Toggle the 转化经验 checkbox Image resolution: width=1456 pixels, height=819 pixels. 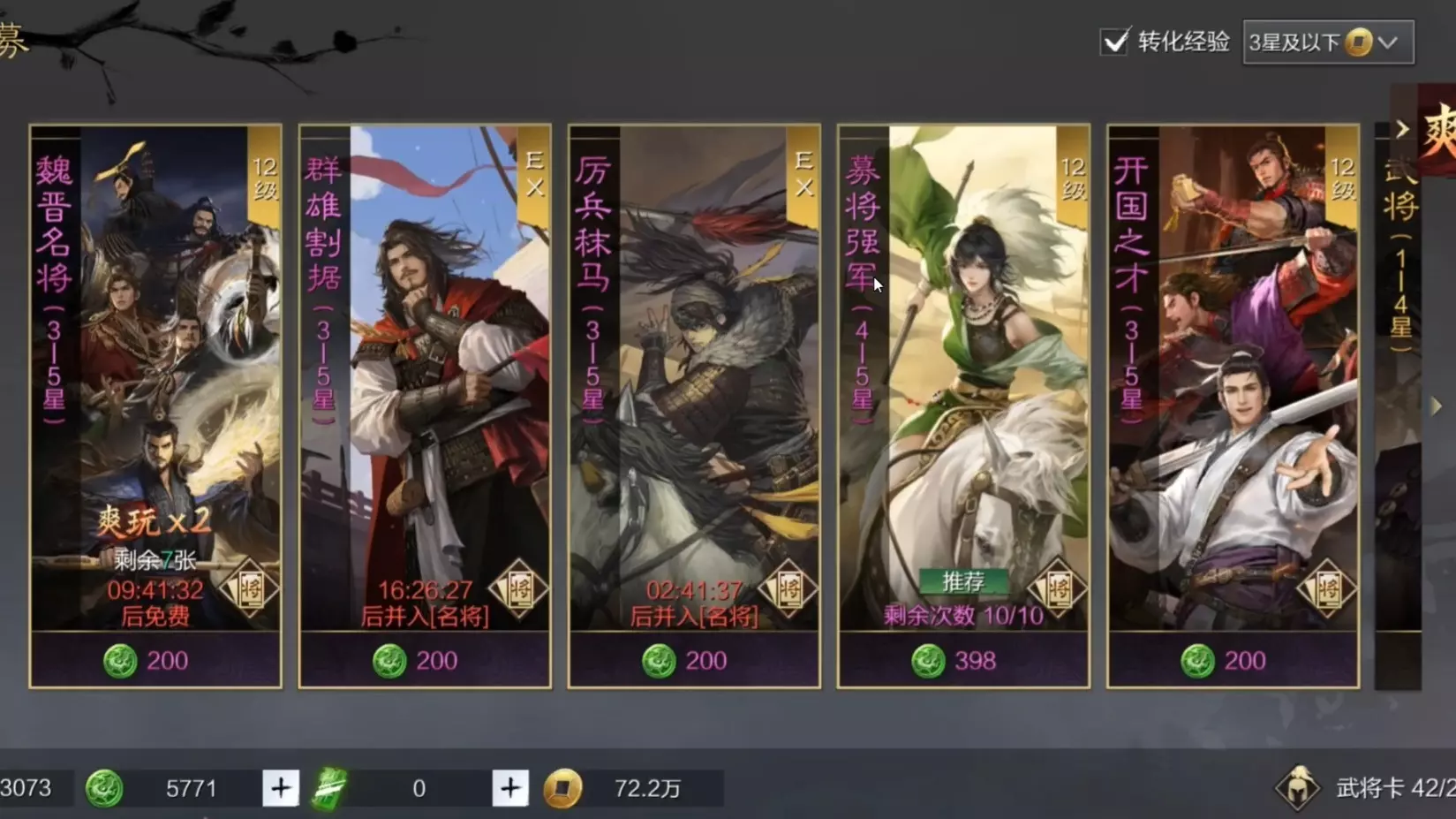point(1115,42)
